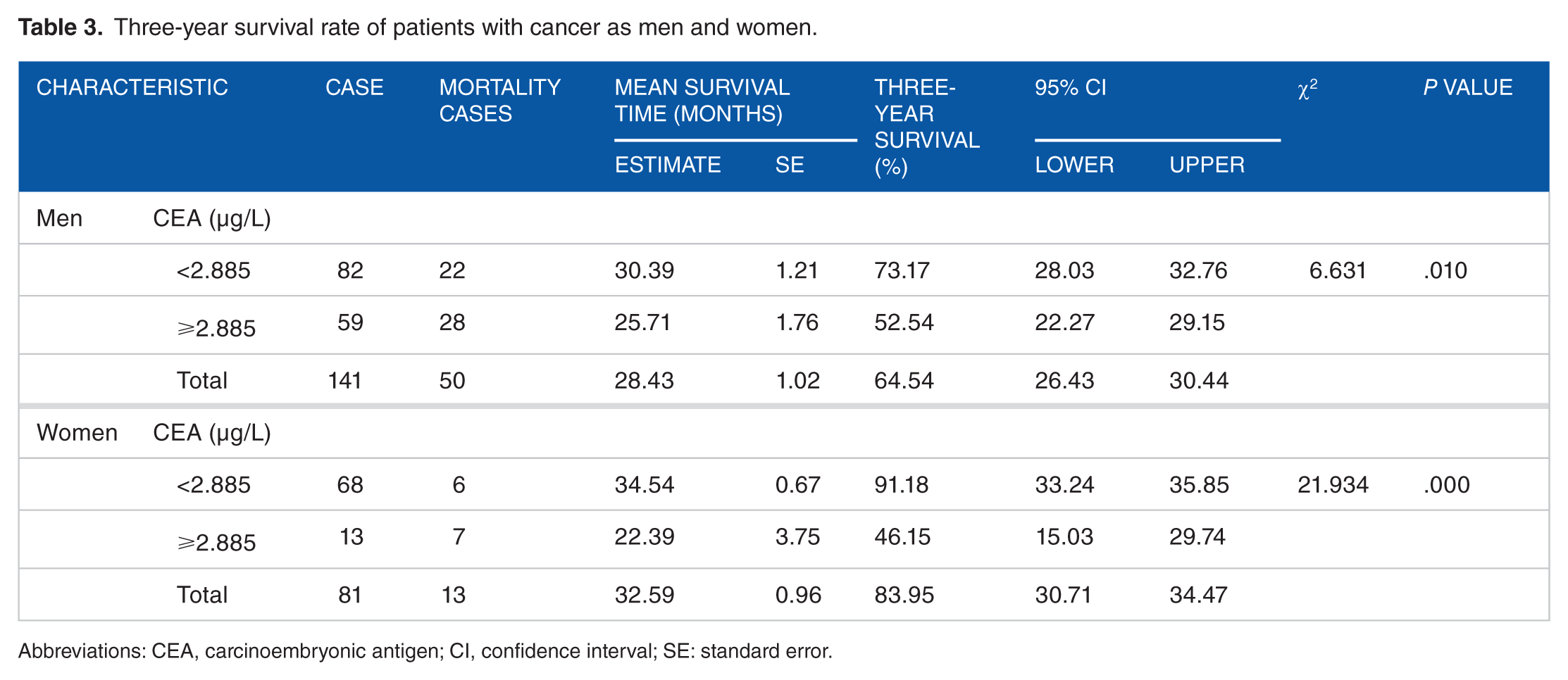Select the men's P value .010
This screenshot has width=1568, height=680.
[1445, 270]
